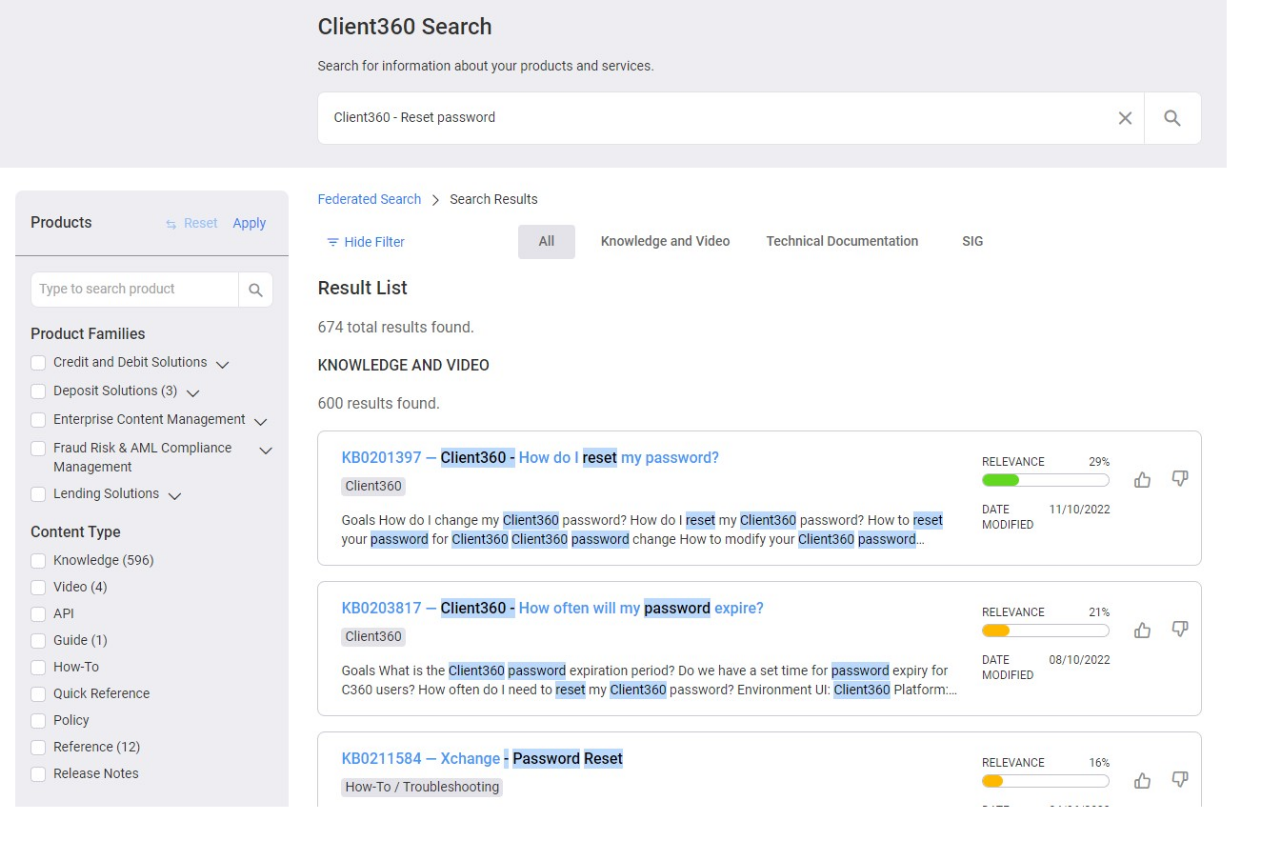The width and height of the screenshot is (1288, 847).
Task: Tick the Release Notes checkbox
Action: pyautogui.click(x=38, y=774)
